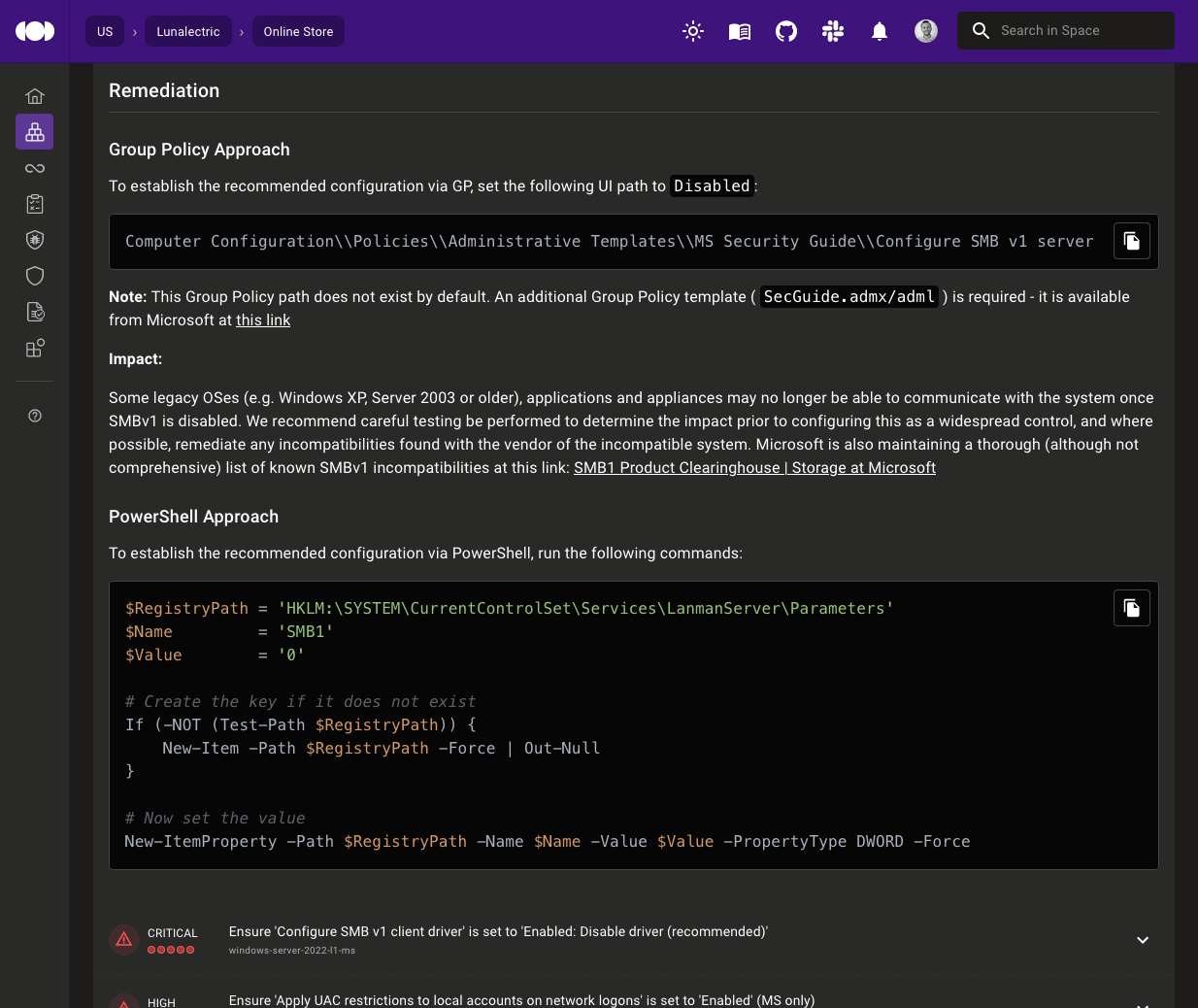Toggle light mode with the sun icon

point(693,31)
